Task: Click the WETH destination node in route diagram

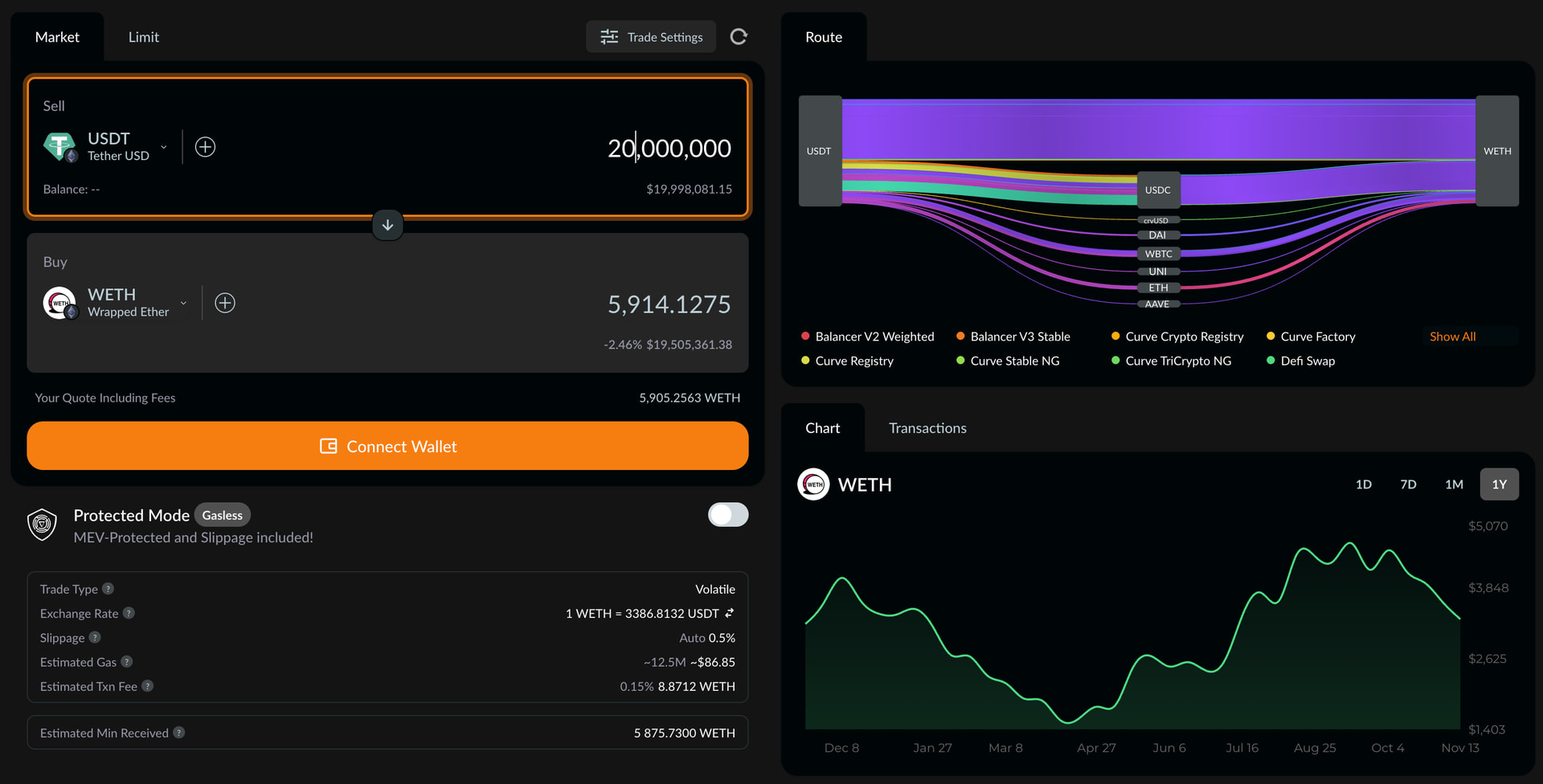Action: [x=1497, y=151]
